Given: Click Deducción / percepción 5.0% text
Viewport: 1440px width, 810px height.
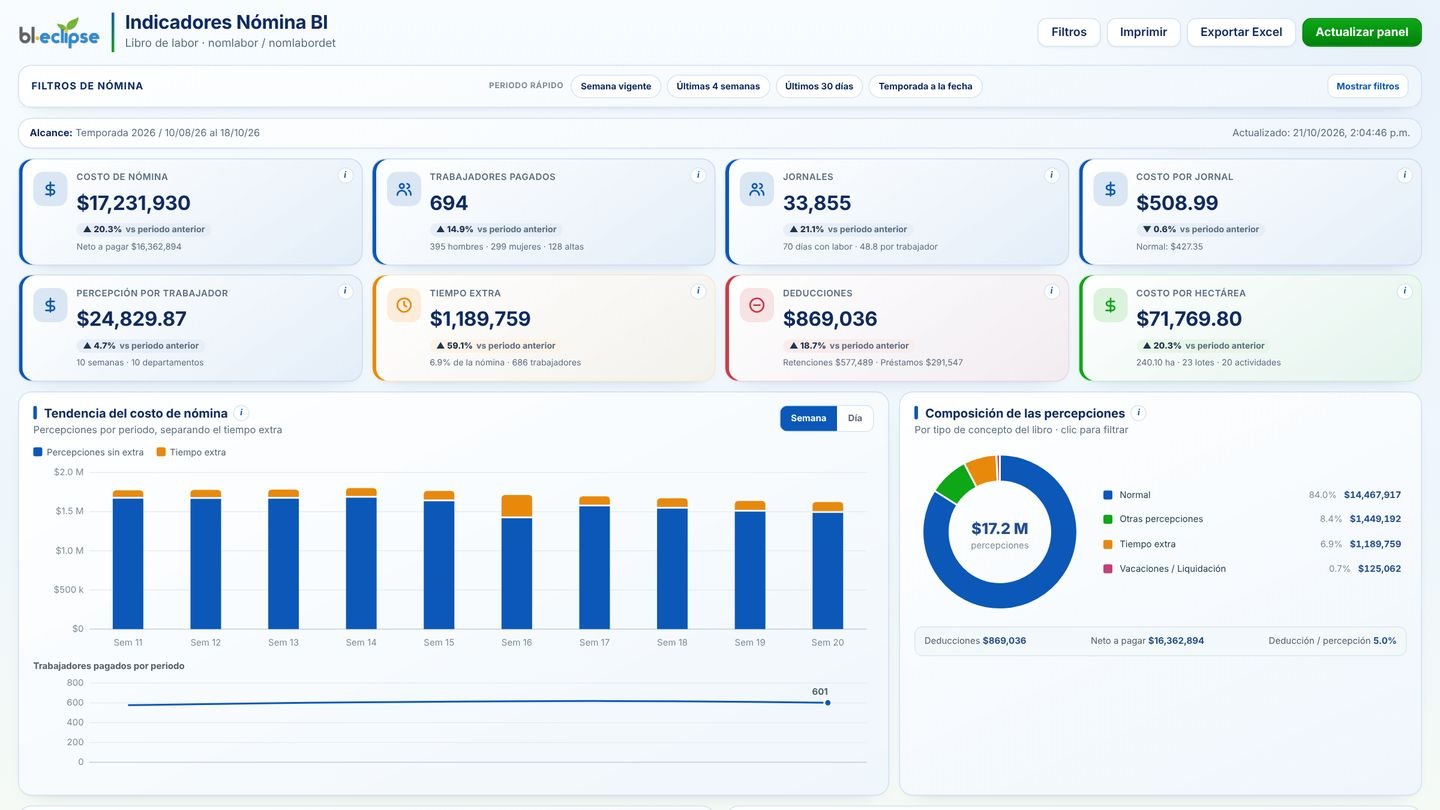Looking at the screenshot, I should click(1332, 641).
